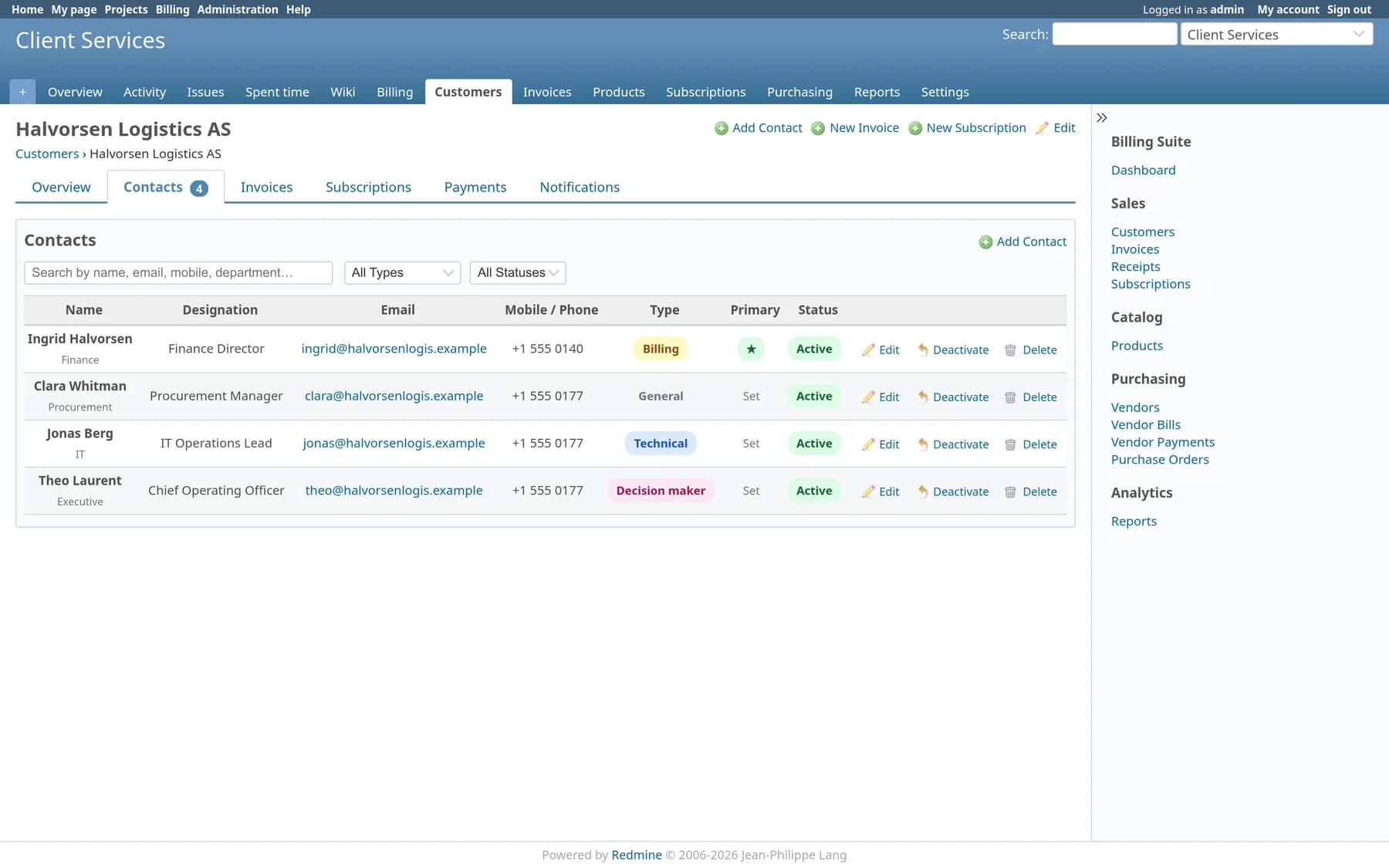Open the Purchasing project menu
The width and height of the screenshot is (1389, 868).
pos(799,92)
